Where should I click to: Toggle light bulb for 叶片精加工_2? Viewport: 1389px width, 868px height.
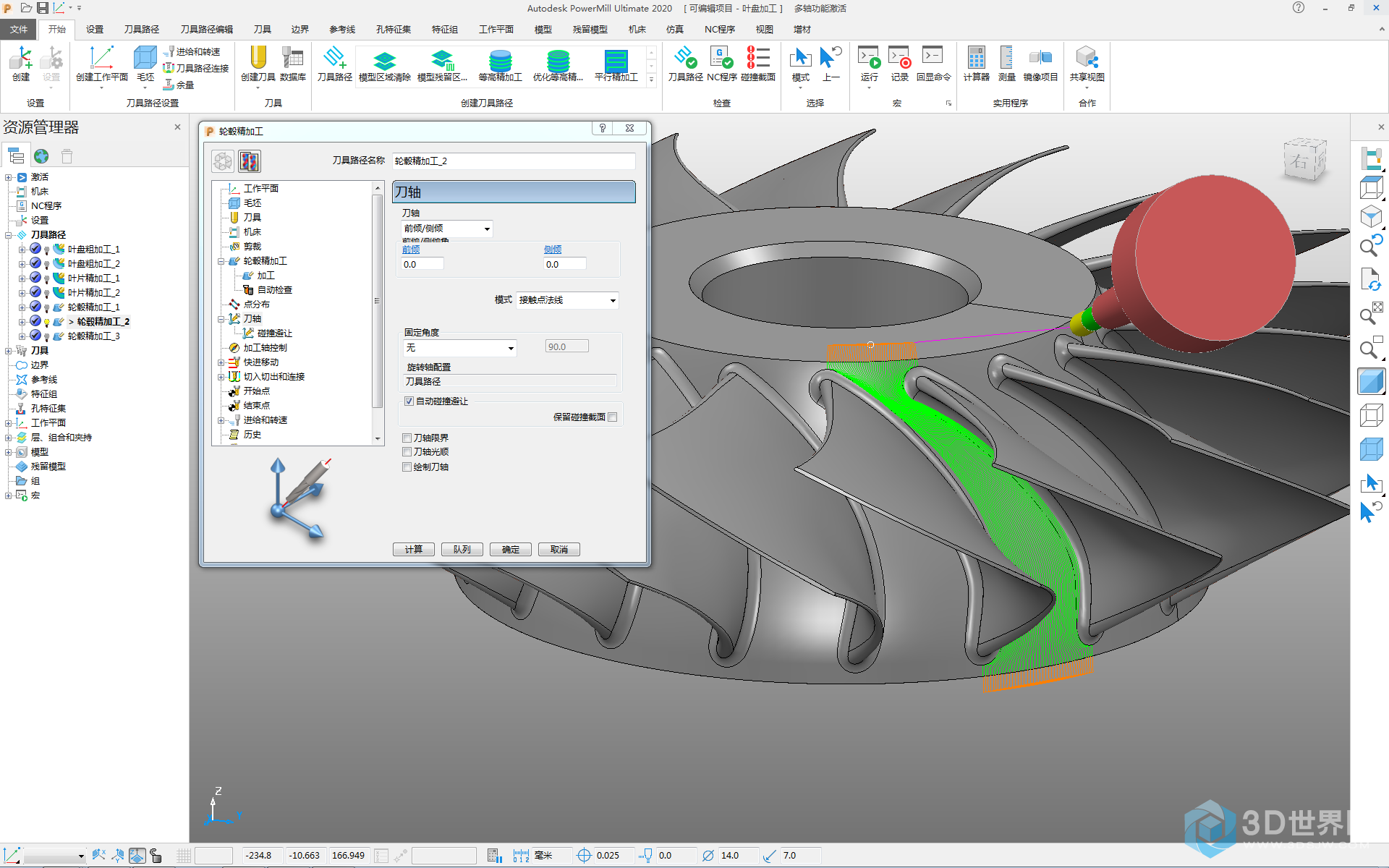tap(47, 294)
